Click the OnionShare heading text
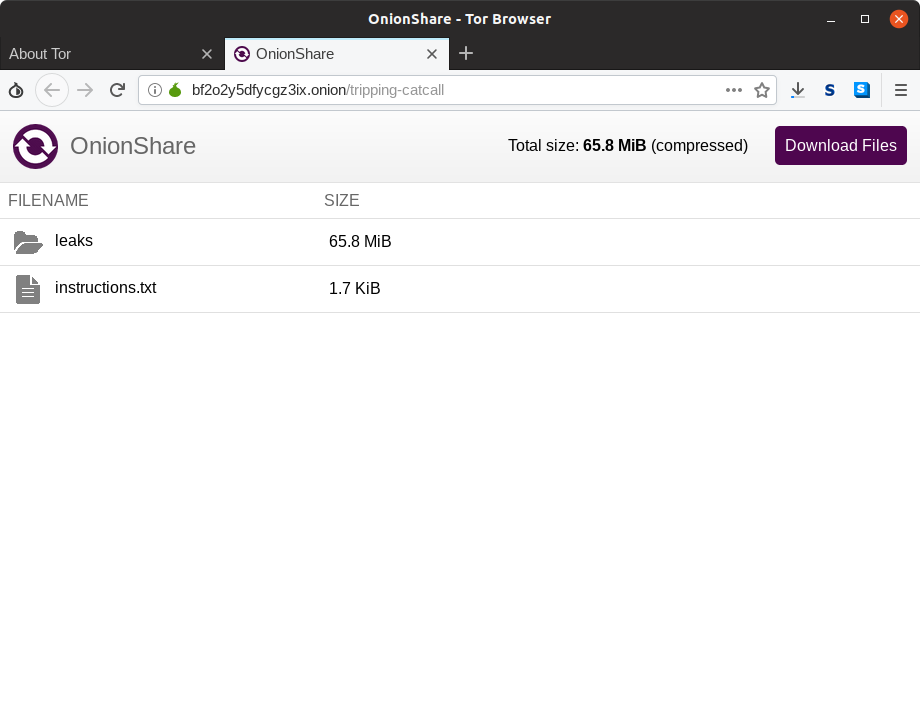Viewport: 920px width, 711px height. coord(133,146)
